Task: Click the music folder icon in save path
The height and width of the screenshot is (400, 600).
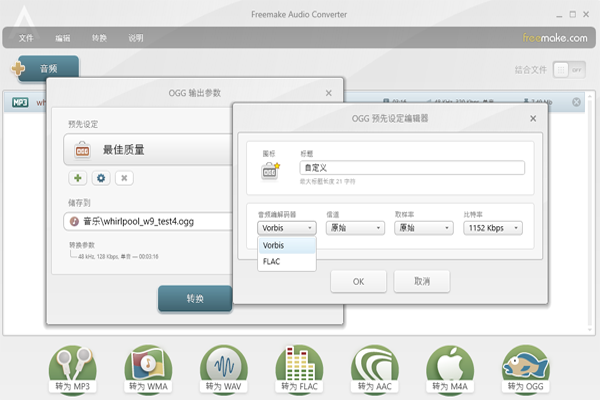Action: 74,221
